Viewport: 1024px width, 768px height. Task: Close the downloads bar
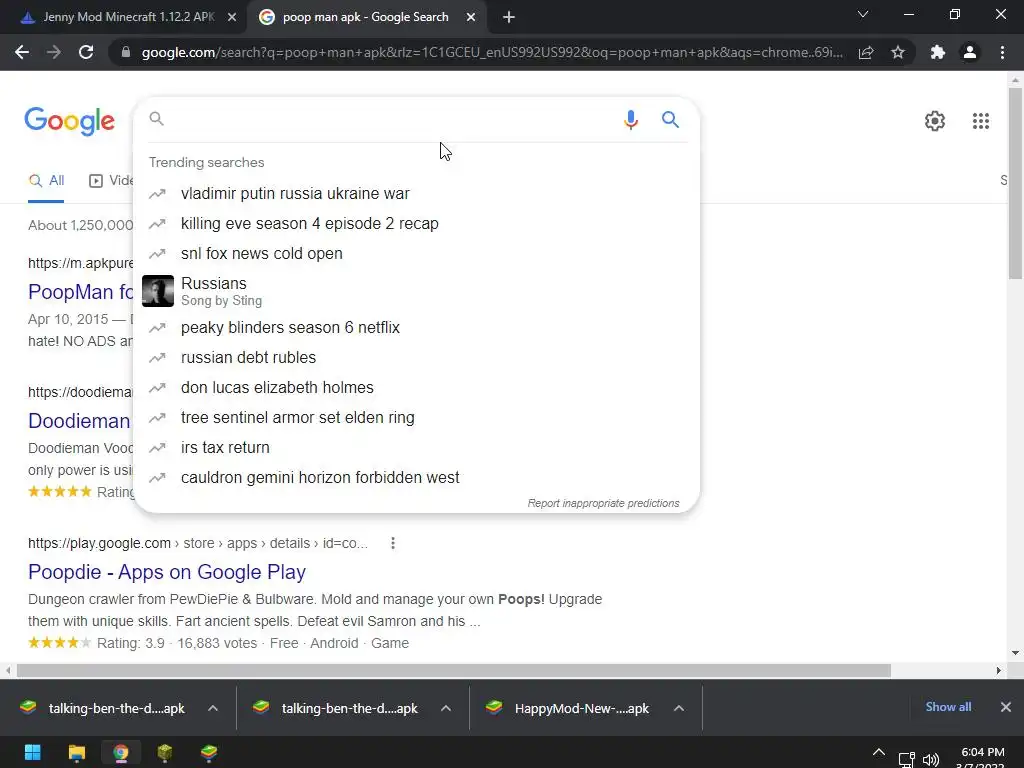point(1006,707)
